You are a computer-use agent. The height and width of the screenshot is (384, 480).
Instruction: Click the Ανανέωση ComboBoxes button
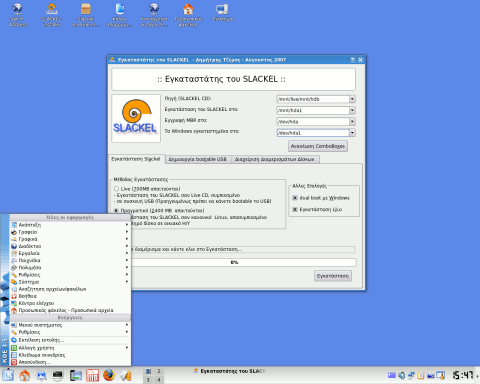pos(318,146)
